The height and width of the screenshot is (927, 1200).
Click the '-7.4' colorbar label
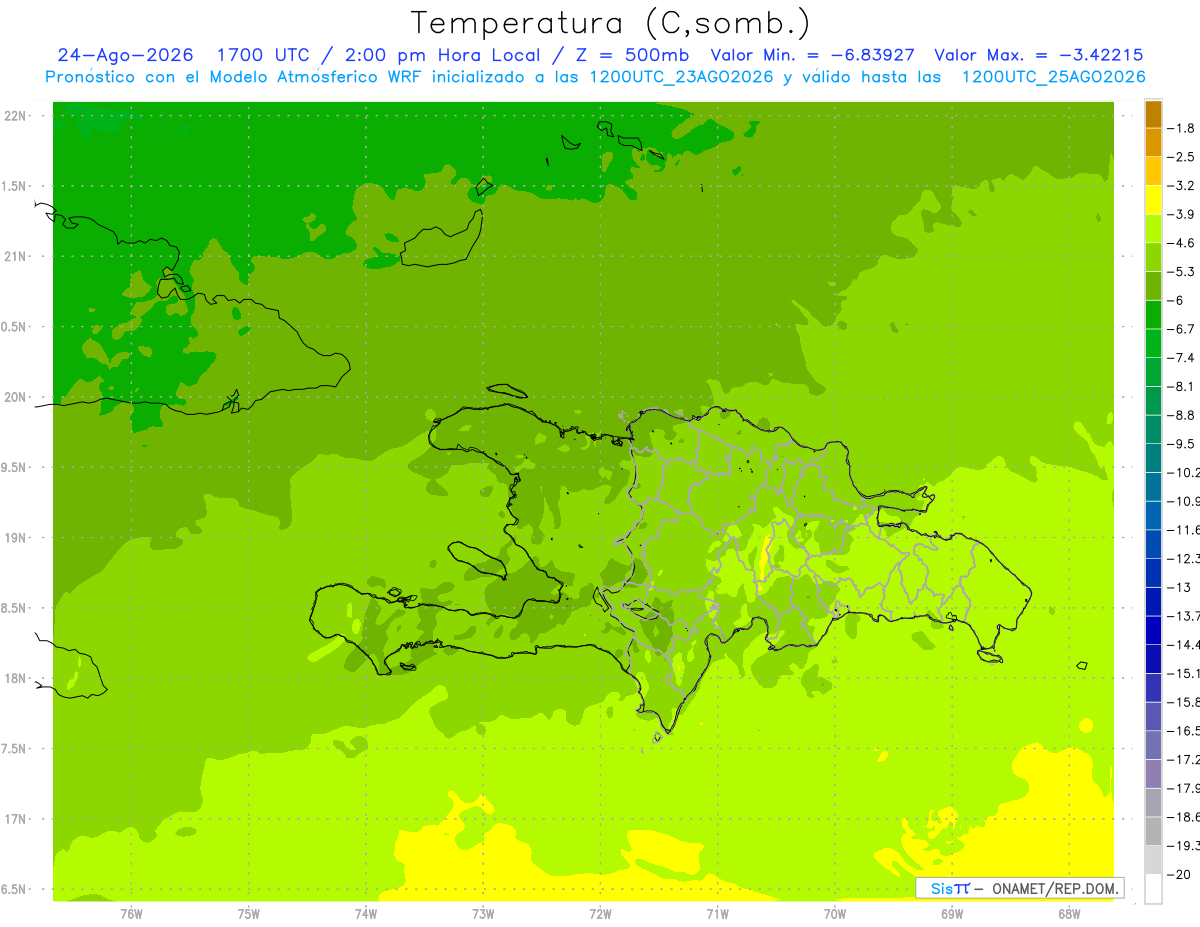click(x=1181, y=358)
